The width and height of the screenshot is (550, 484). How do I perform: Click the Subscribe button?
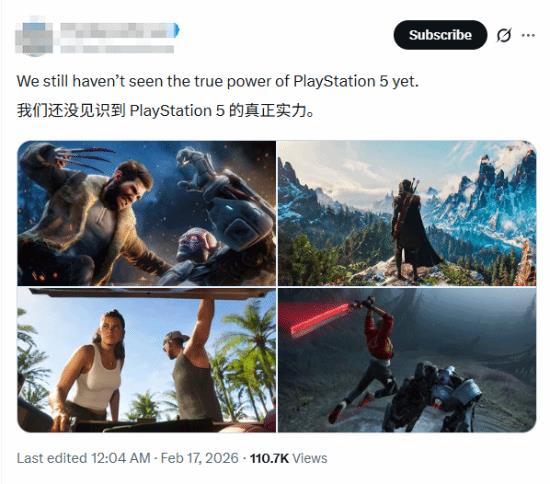point(440,35)
